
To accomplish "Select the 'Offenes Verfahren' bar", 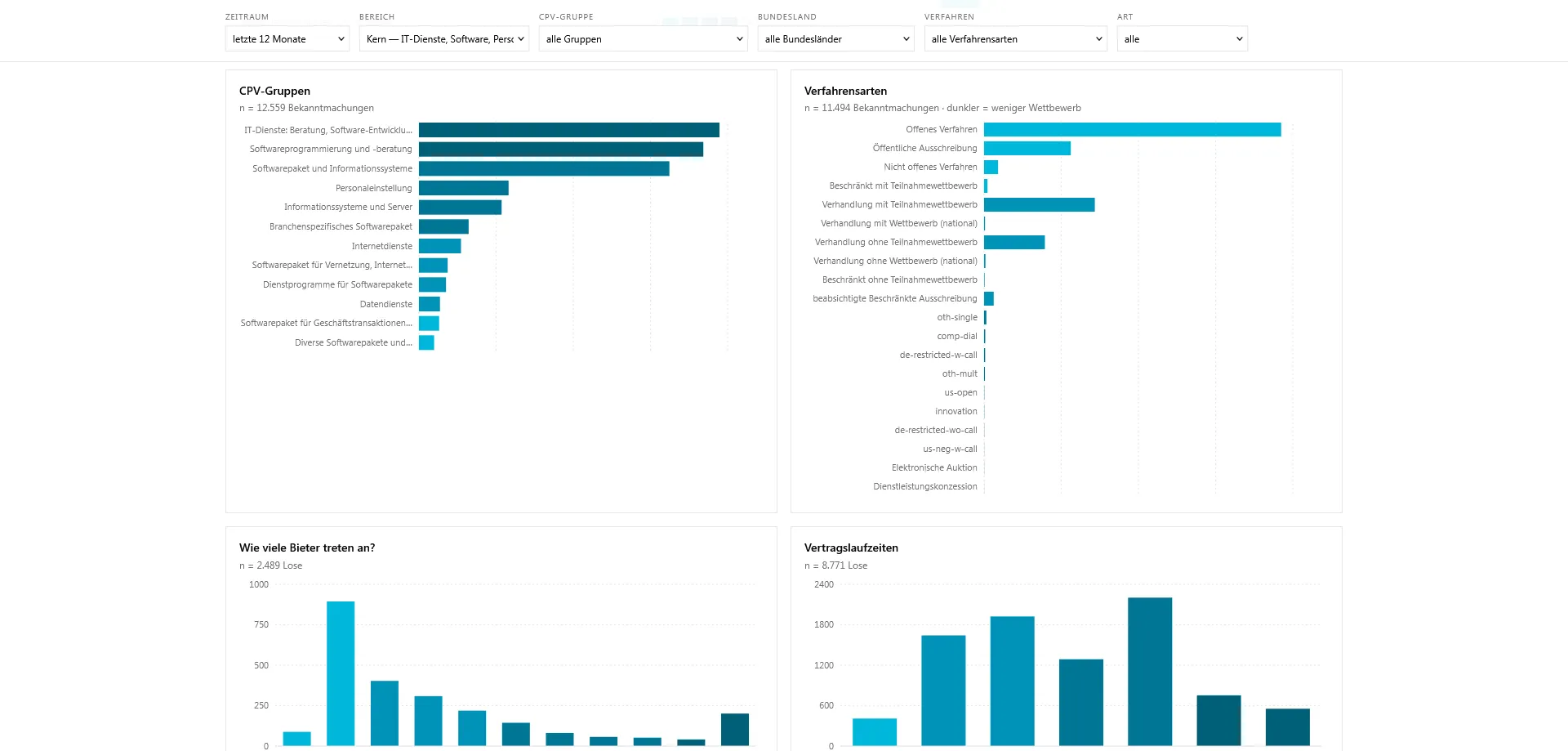I will pos(1133,129).
